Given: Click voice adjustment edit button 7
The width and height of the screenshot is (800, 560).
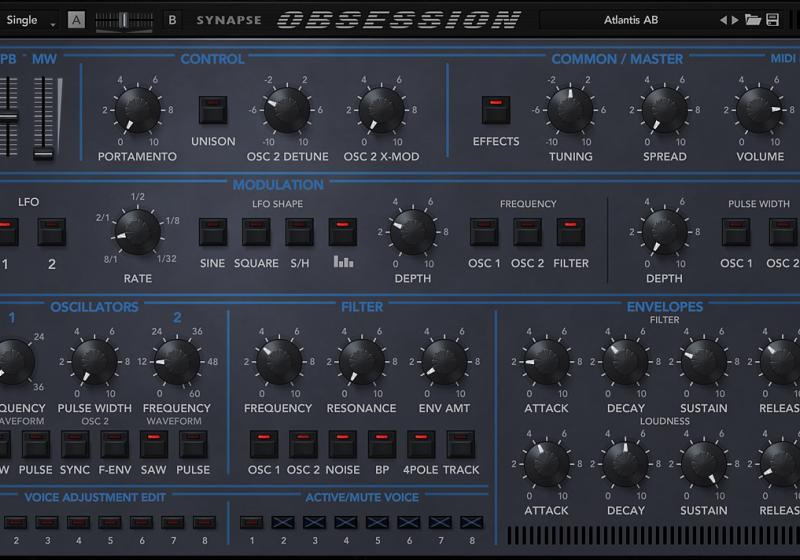Looking at the screenshot, I should click(172, 522).
